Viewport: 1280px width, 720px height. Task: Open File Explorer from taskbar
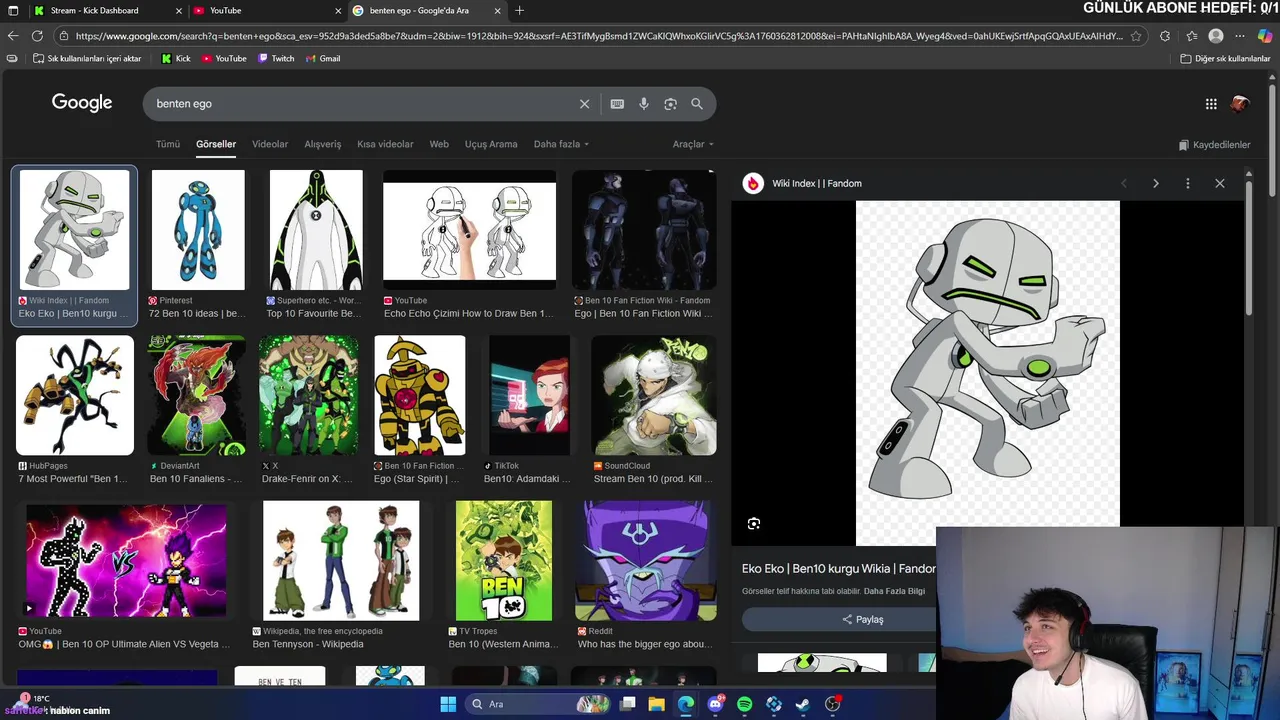pyautogui.click(x=657, y=704)
